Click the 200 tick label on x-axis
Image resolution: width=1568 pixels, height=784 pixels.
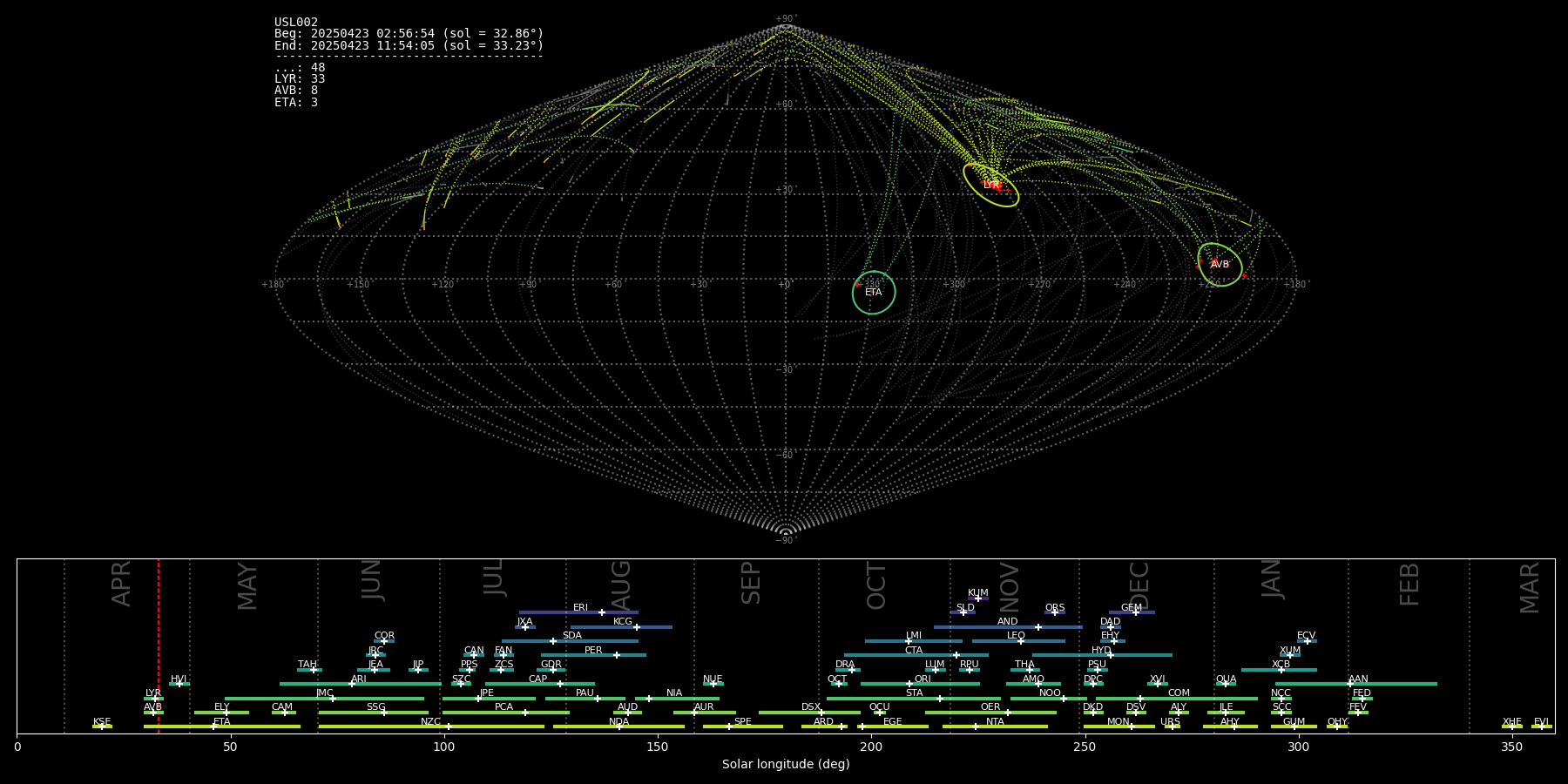871,747
